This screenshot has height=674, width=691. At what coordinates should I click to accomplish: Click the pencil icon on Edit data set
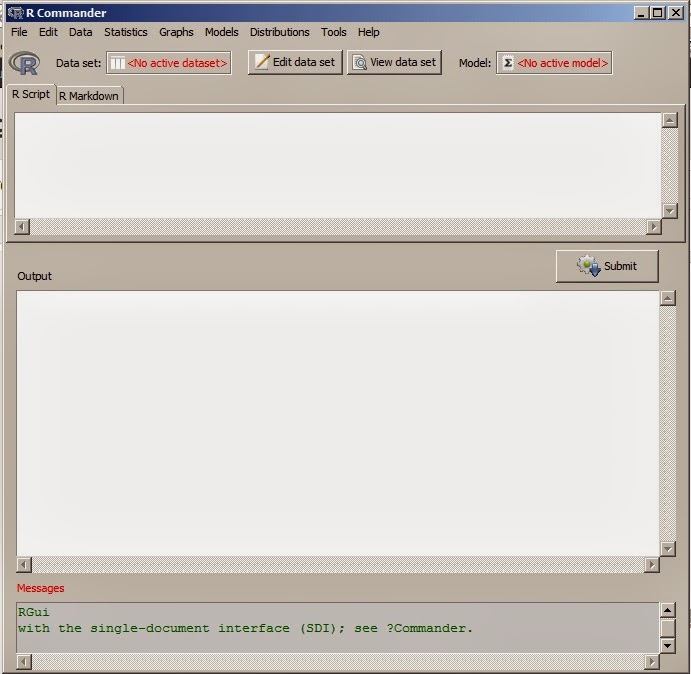pyautogui.click(x=262, y=62)
